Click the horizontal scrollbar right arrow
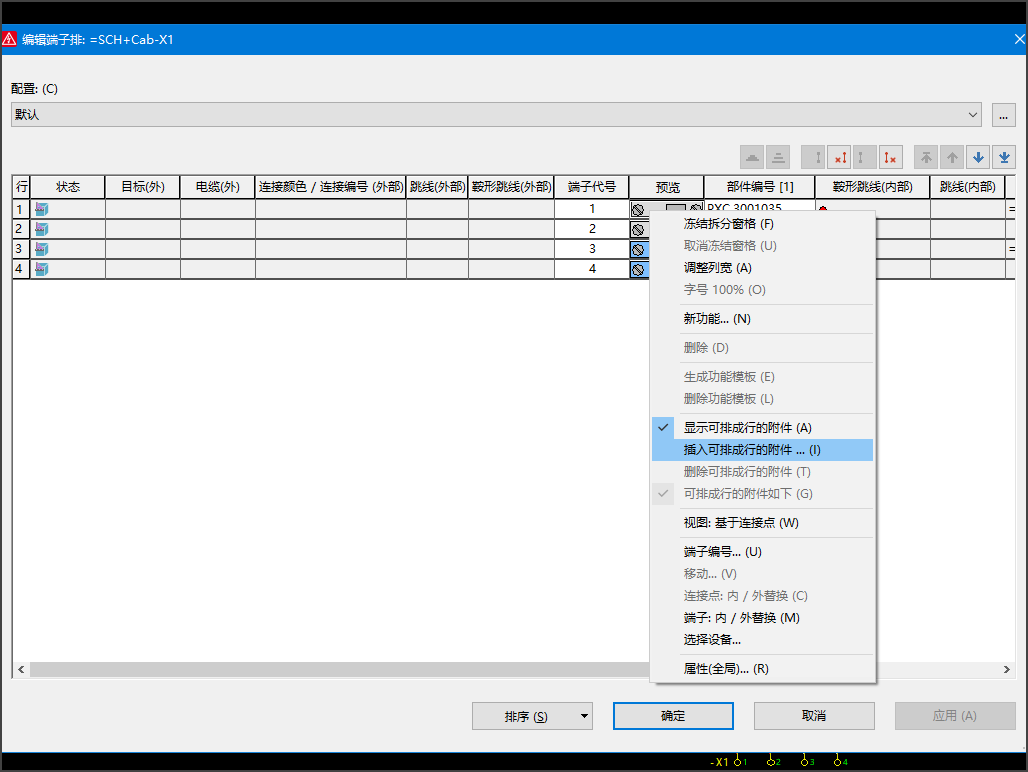The height and width of the screenshot is (772, 1028). point(1006,669)
